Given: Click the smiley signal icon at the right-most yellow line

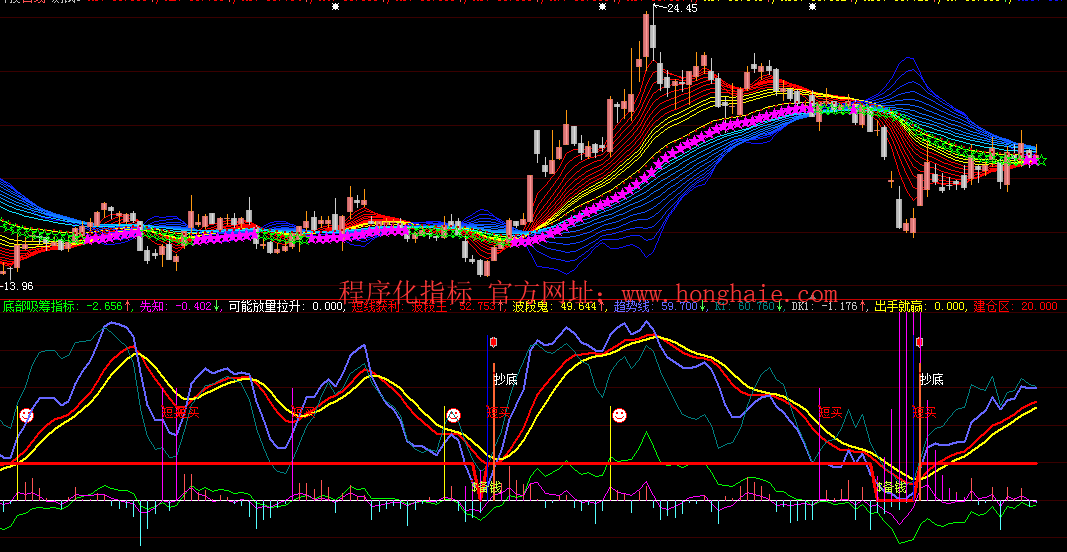Looking at the screenshot, I should (x=620, y=414).
